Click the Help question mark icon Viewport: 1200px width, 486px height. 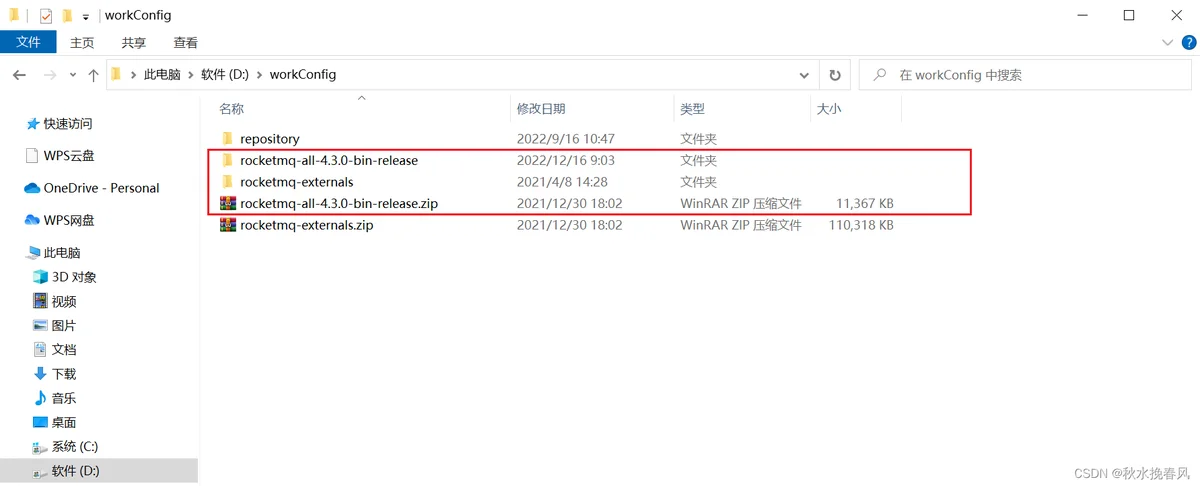pyautogui.click(x=1188, y=43)
